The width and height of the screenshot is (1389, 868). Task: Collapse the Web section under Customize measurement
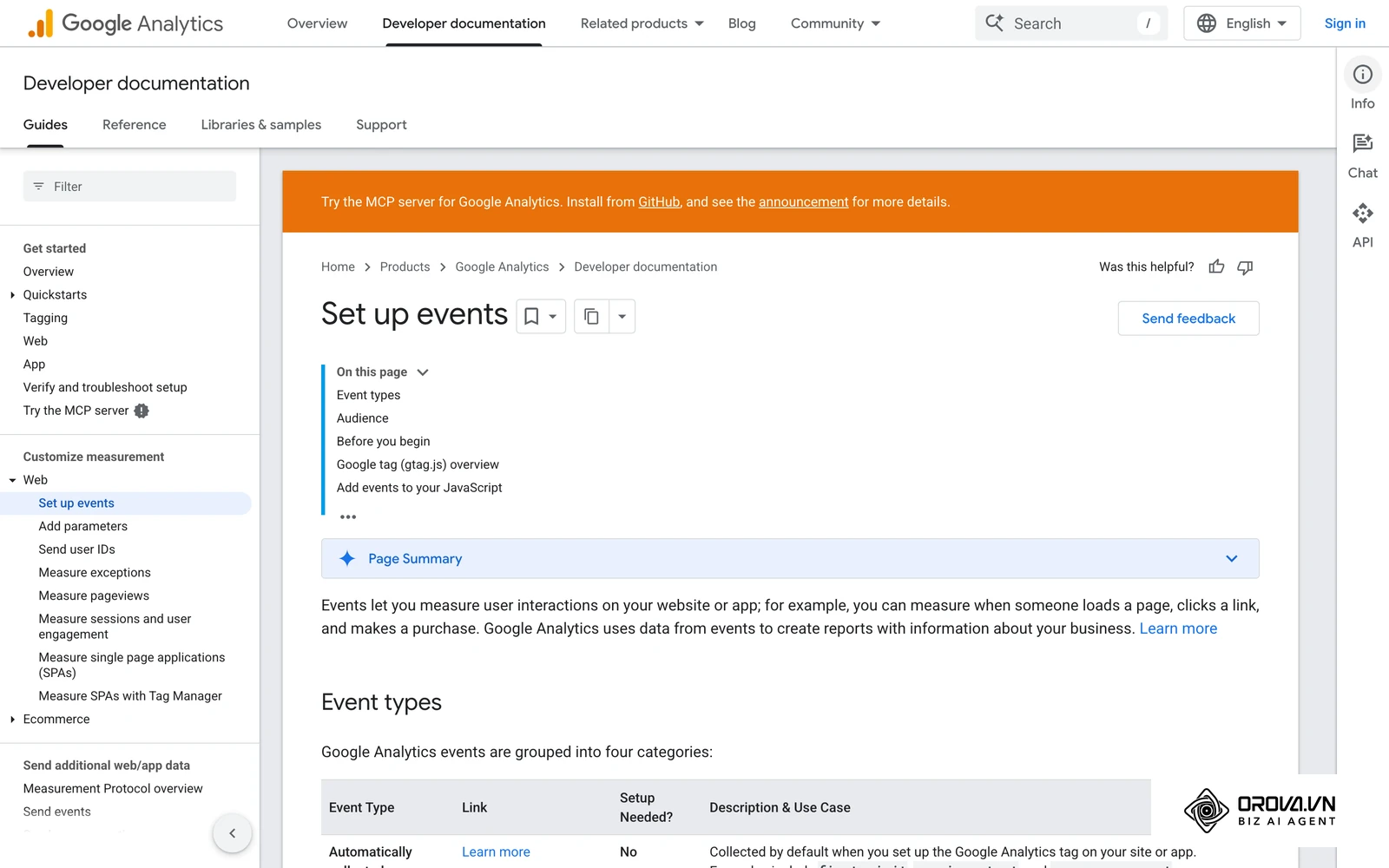point(12,480)
